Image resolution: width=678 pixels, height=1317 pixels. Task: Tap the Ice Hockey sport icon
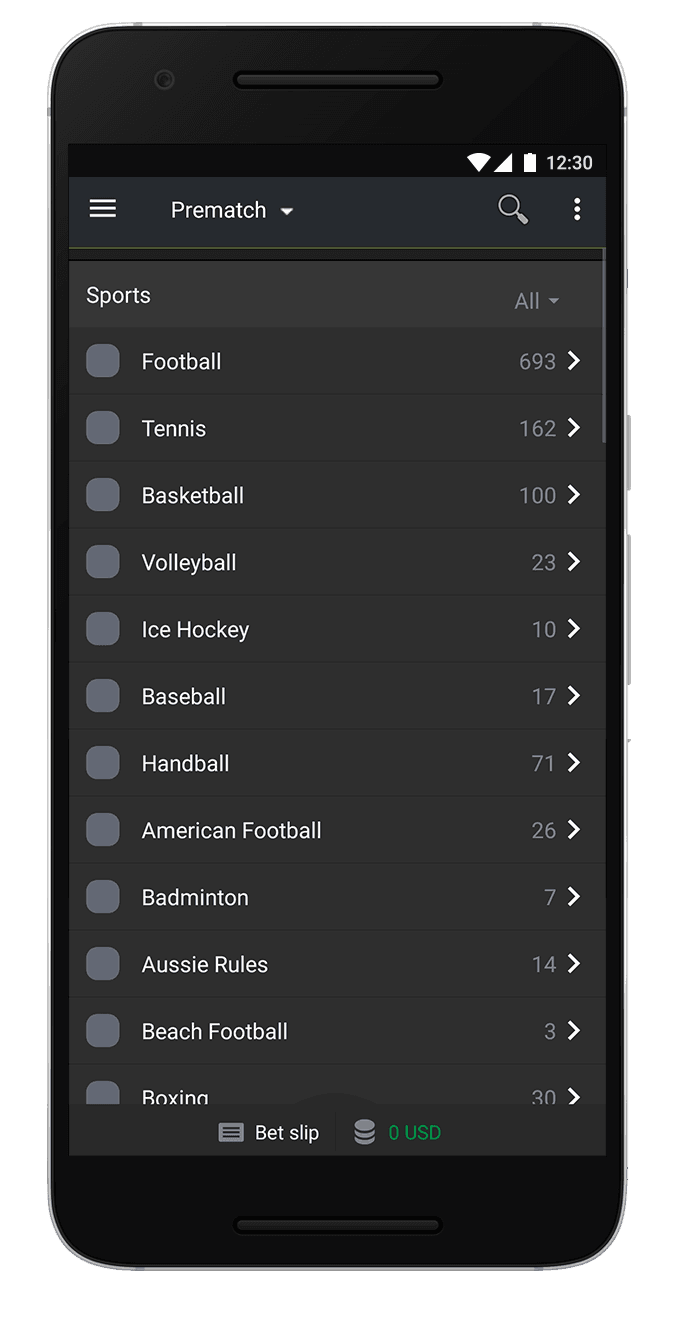click(103, 629)
